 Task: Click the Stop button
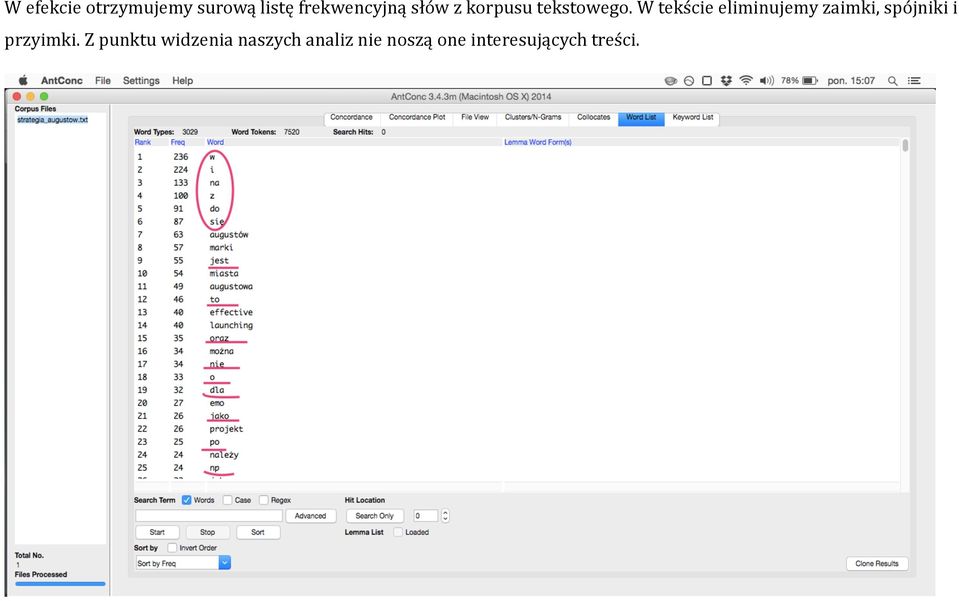point(207,533)
